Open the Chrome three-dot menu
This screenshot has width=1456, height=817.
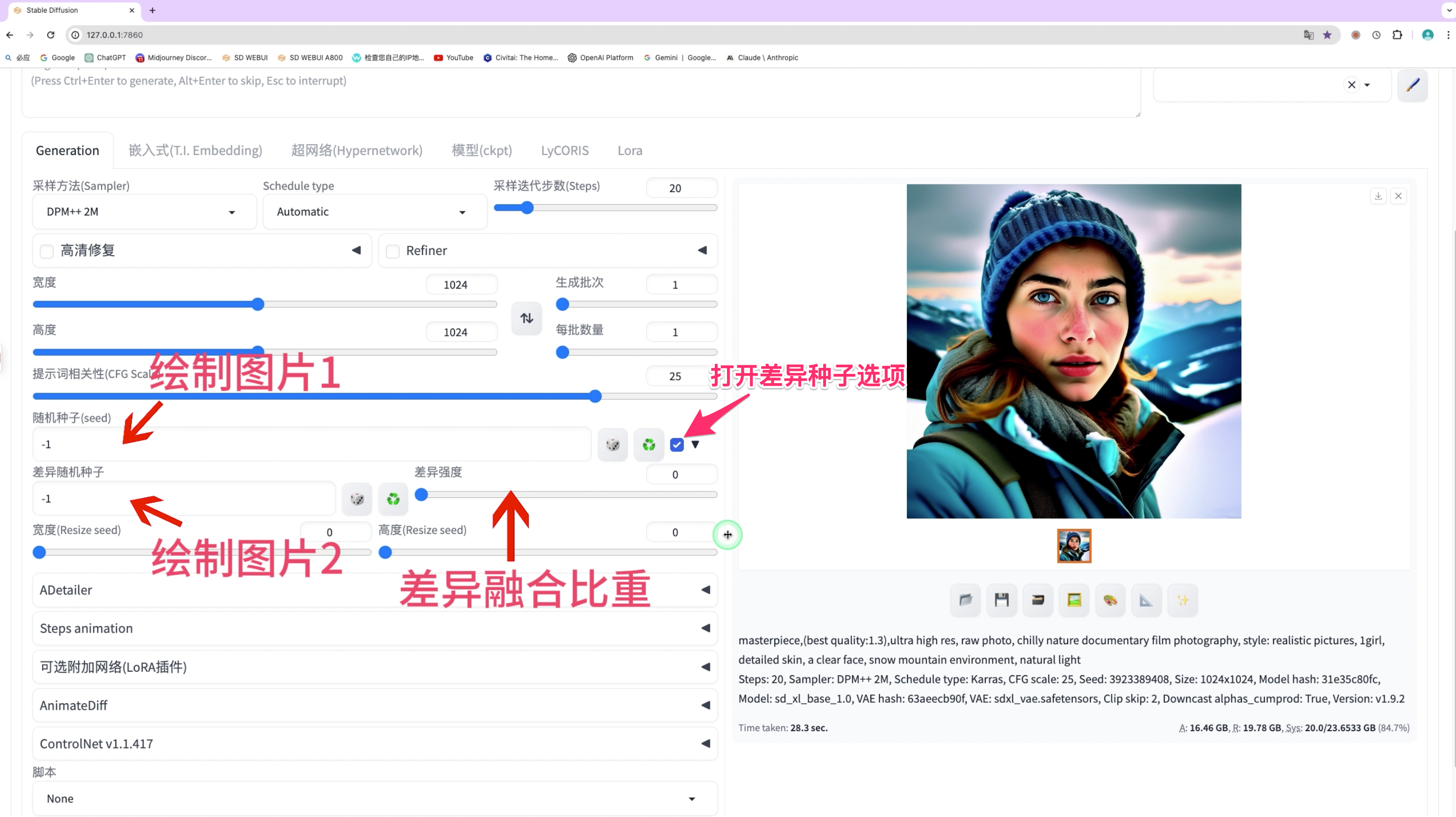click(x=1448, y=35)
